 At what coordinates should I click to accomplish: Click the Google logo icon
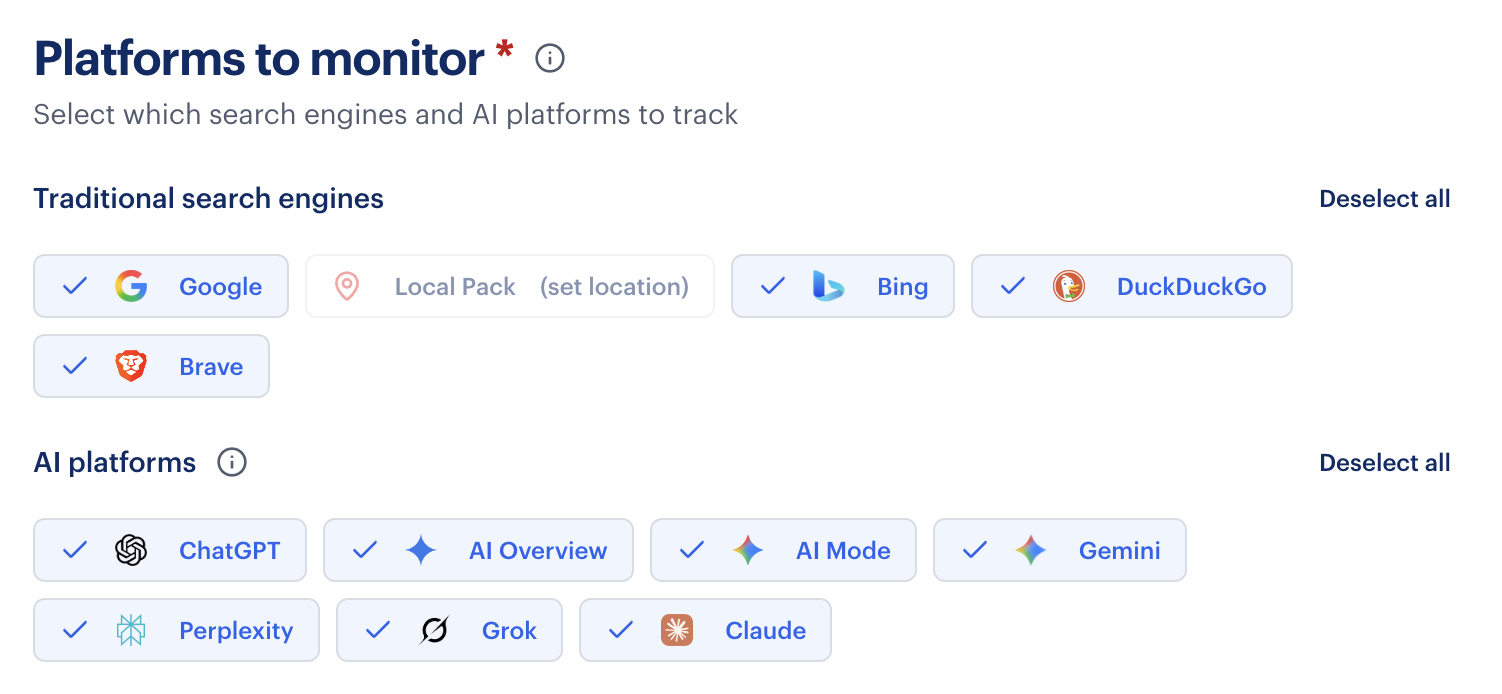[130, 286]
